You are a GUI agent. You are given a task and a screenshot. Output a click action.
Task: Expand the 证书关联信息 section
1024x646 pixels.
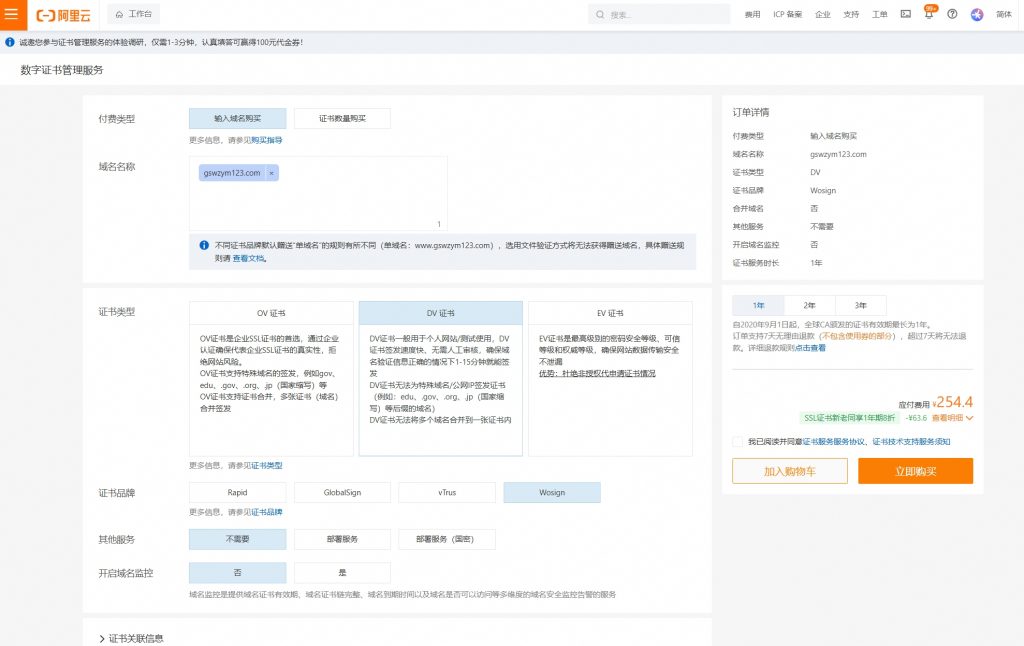pos(102,638)
